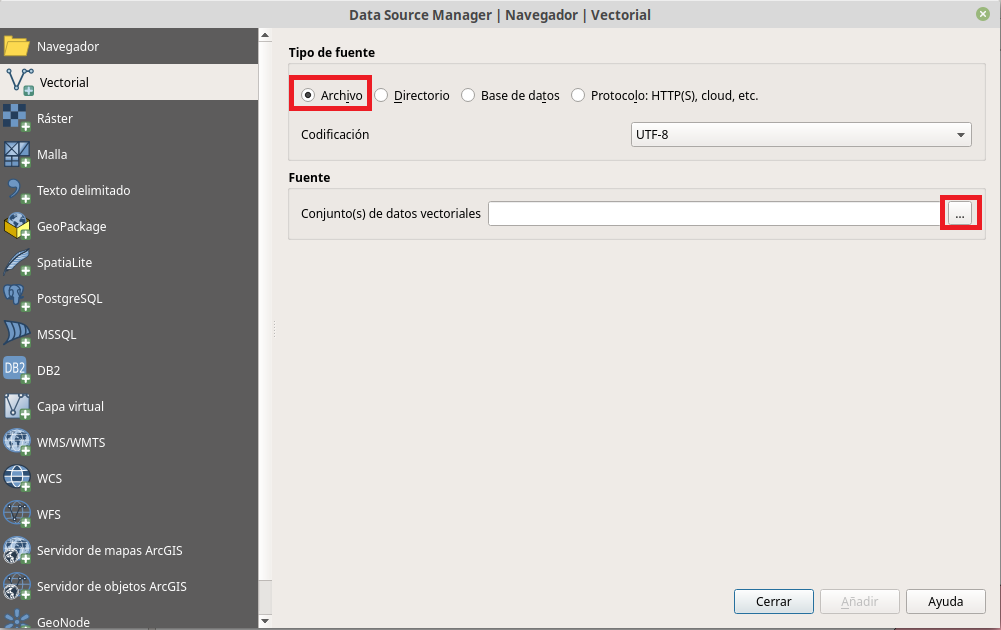The height and width of the screenshot is (630, 1001).
Task: Select the Malla mesh icon
Action: [17, 154]
